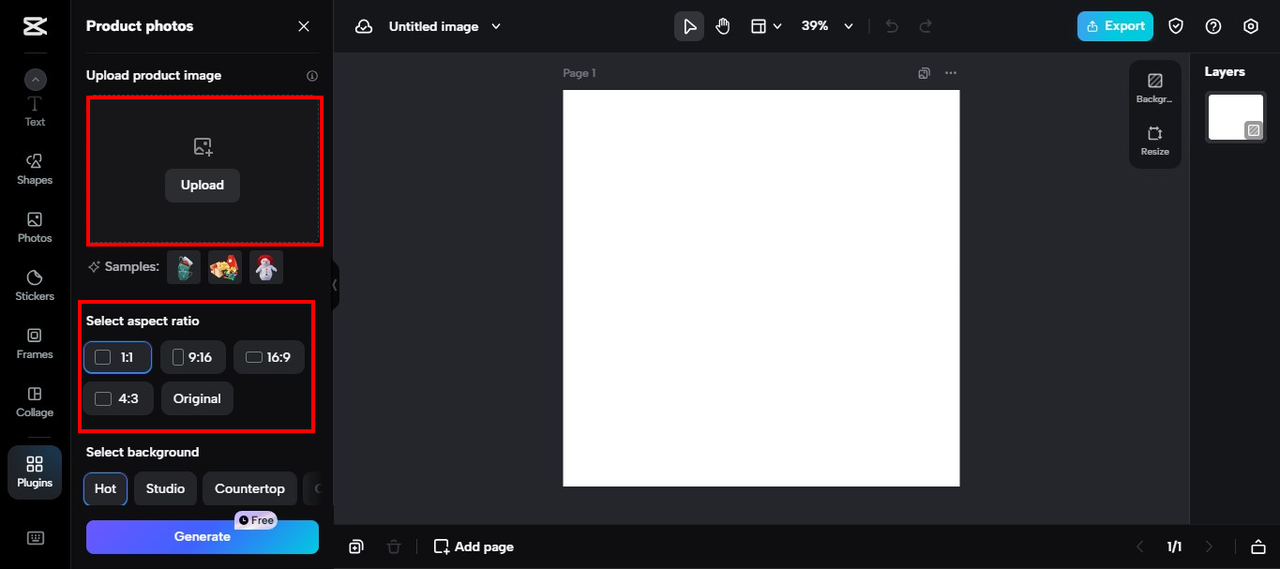Go to previous page arrow

[x=1139, y=547]
